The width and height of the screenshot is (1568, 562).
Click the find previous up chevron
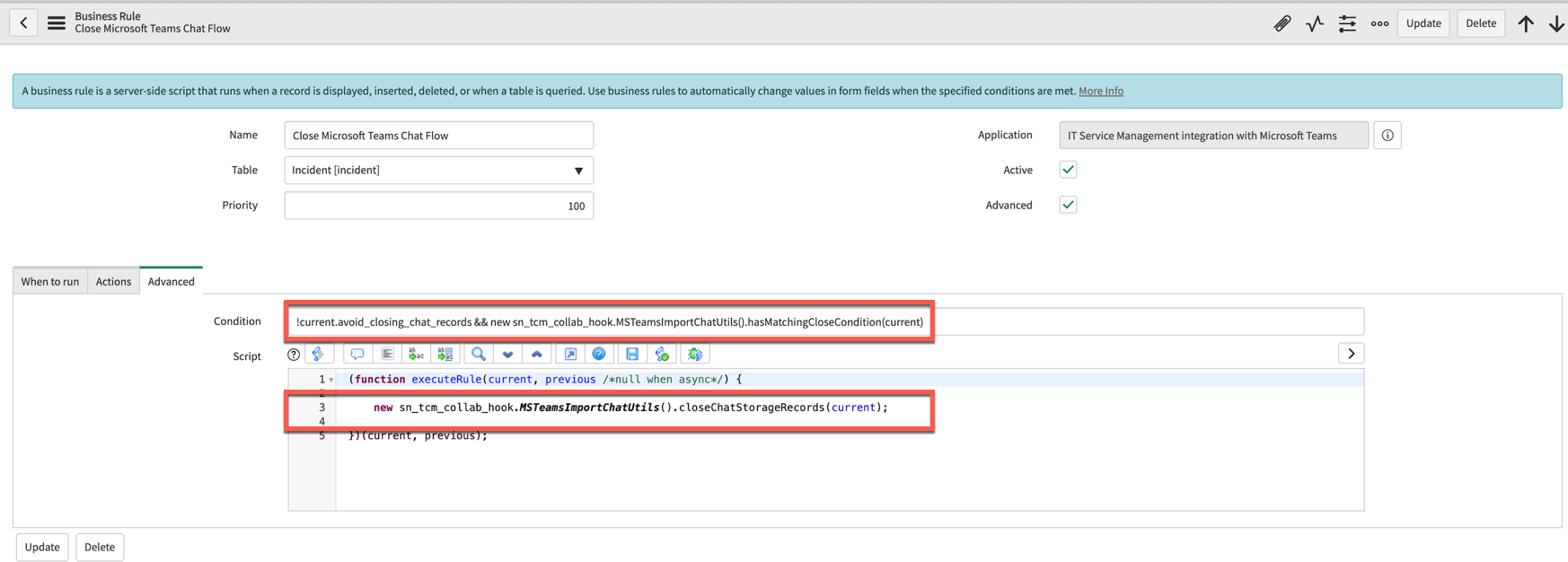point(537,354)
